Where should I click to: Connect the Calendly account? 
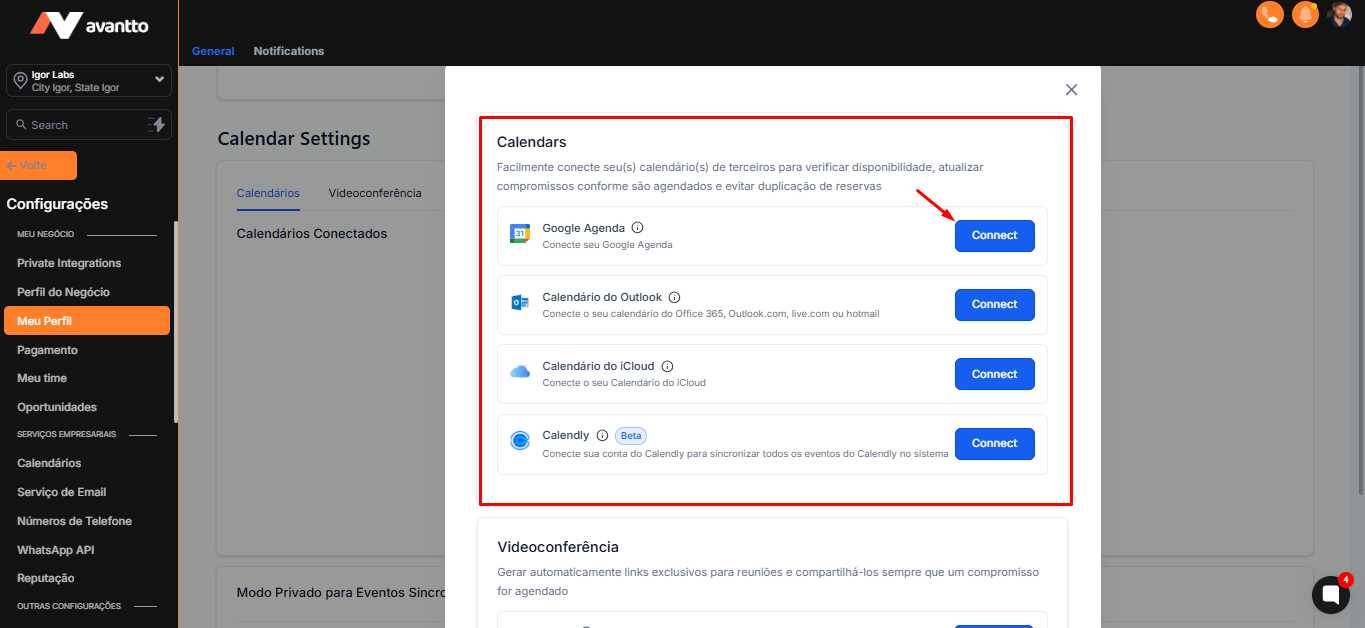[x=994, y=444]
